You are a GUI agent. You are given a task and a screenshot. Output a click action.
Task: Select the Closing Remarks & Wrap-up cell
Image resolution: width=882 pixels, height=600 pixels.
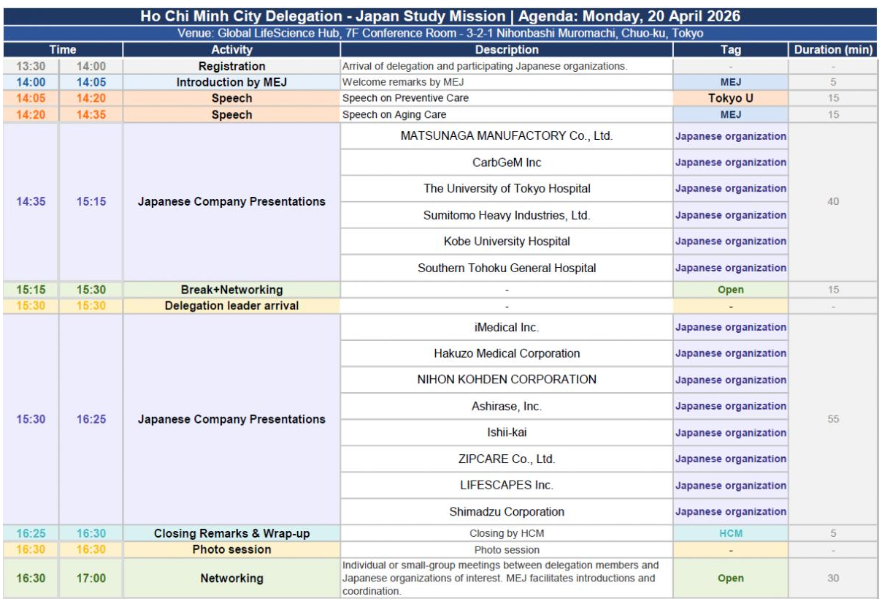click(231, 534)
